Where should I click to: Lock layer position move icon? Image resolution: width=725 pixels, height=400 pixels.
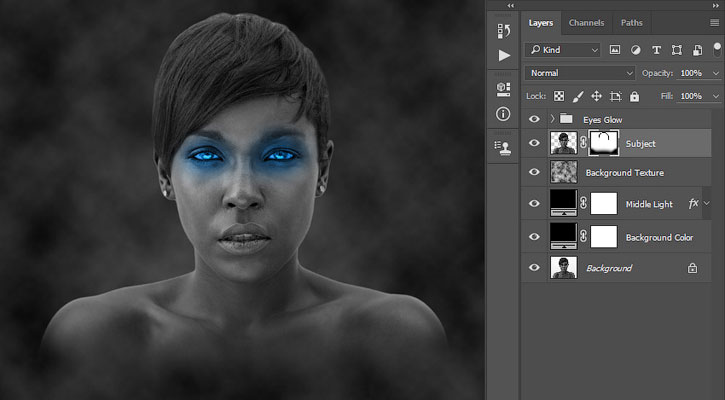click(x=596, y=96)
